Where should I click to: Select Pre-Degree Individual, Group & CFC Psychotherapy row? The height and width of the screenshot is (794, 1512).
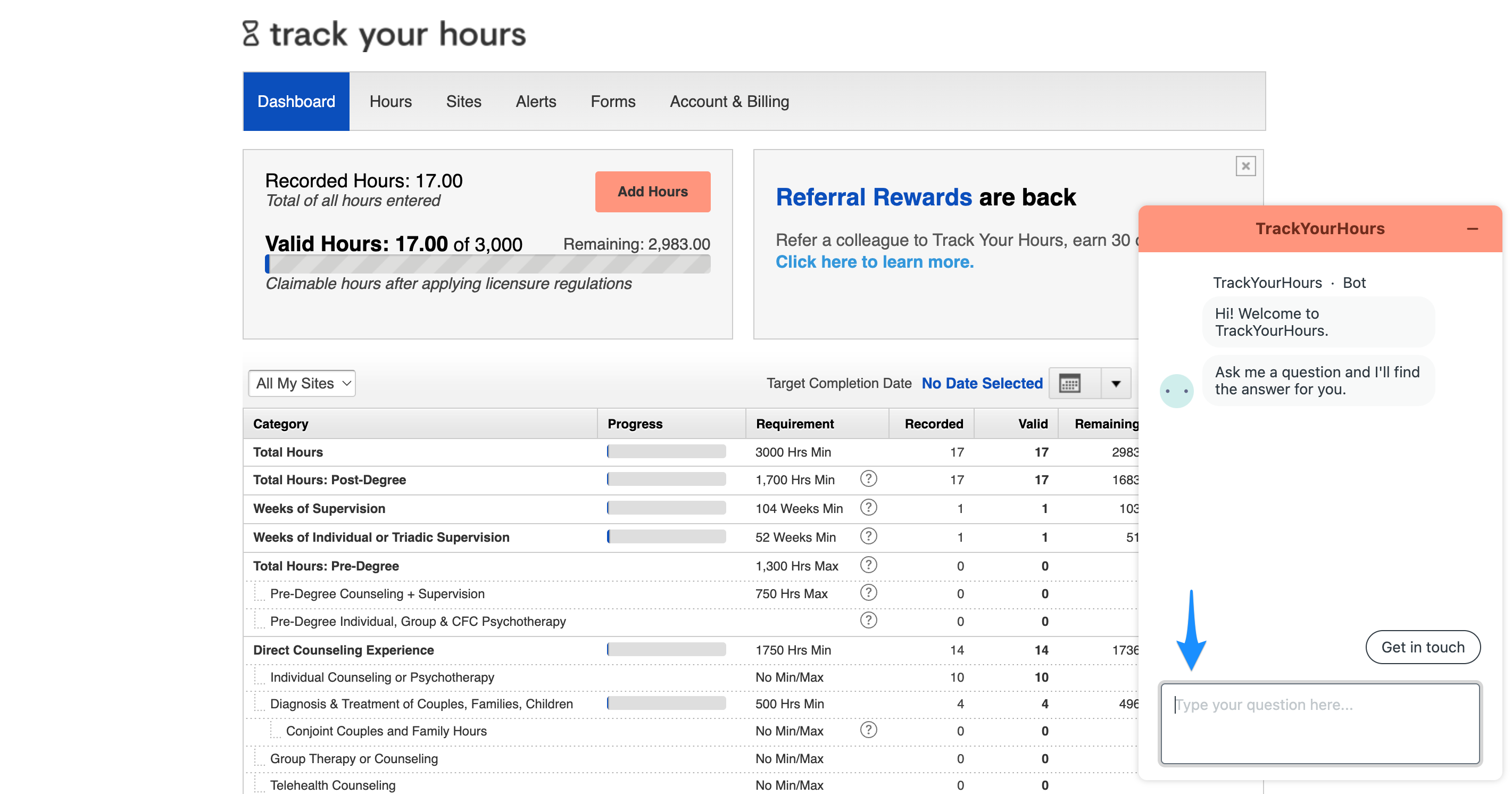(418, 622)
